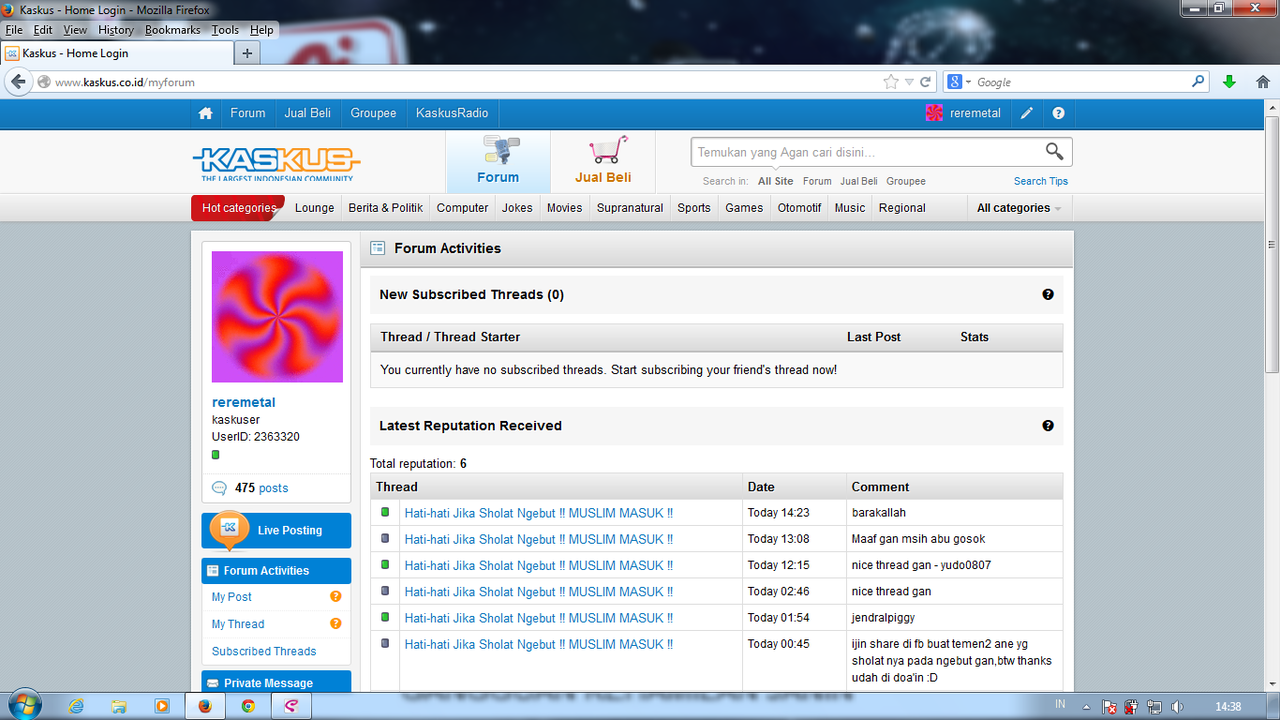Set search scope to All Site
The height and width of the screenshot is (720, 1280).
point(776,181)
